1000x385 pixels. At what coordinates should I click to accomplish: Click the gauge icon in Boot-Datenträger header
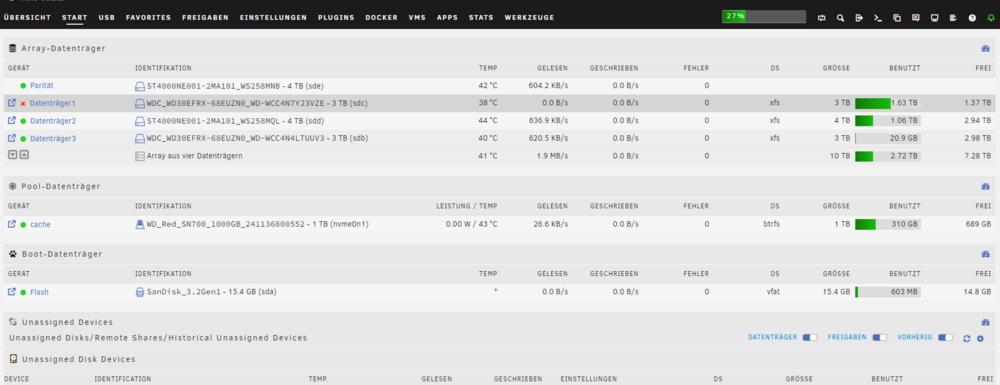985,254
